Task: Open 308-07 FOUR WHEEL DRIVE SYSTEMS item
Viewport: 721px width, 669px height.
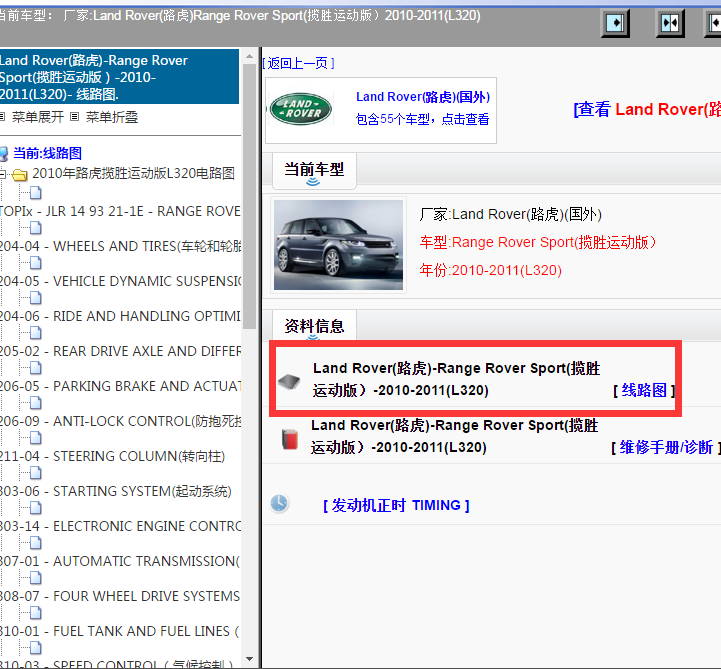Action: (x=120, y=596)
